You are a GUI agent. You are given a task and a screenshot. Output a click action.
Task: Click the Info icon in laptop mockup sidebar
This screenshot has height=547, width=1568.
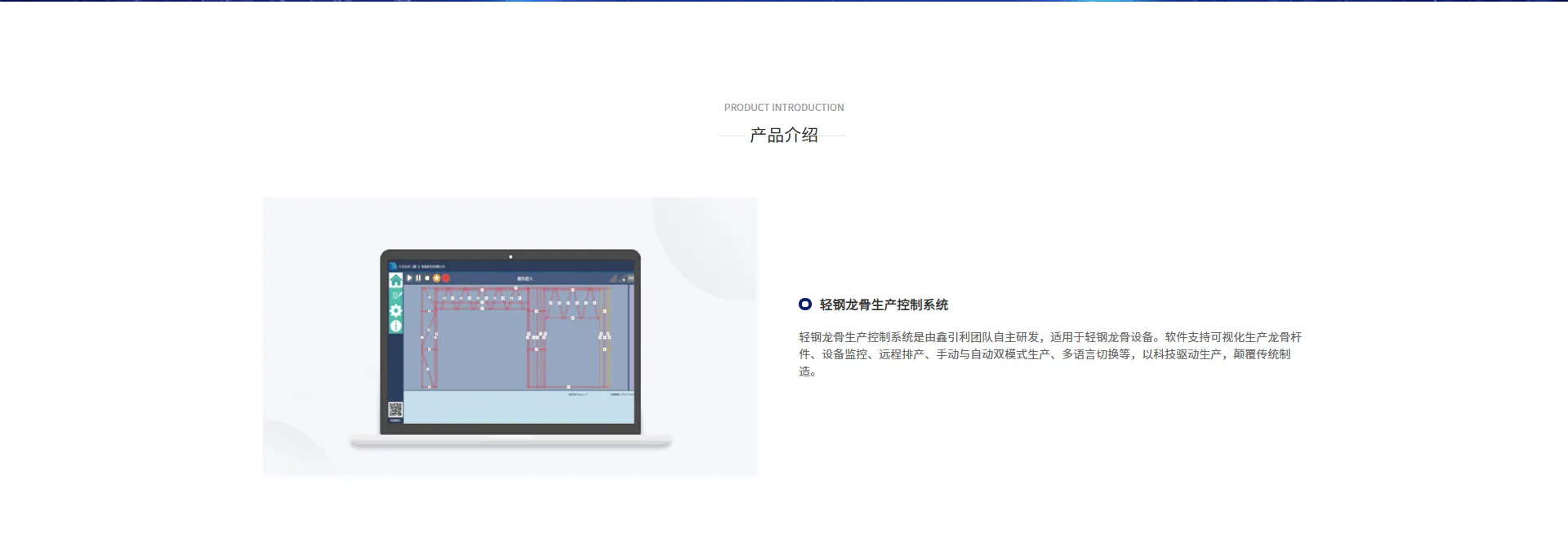point(396,326)
